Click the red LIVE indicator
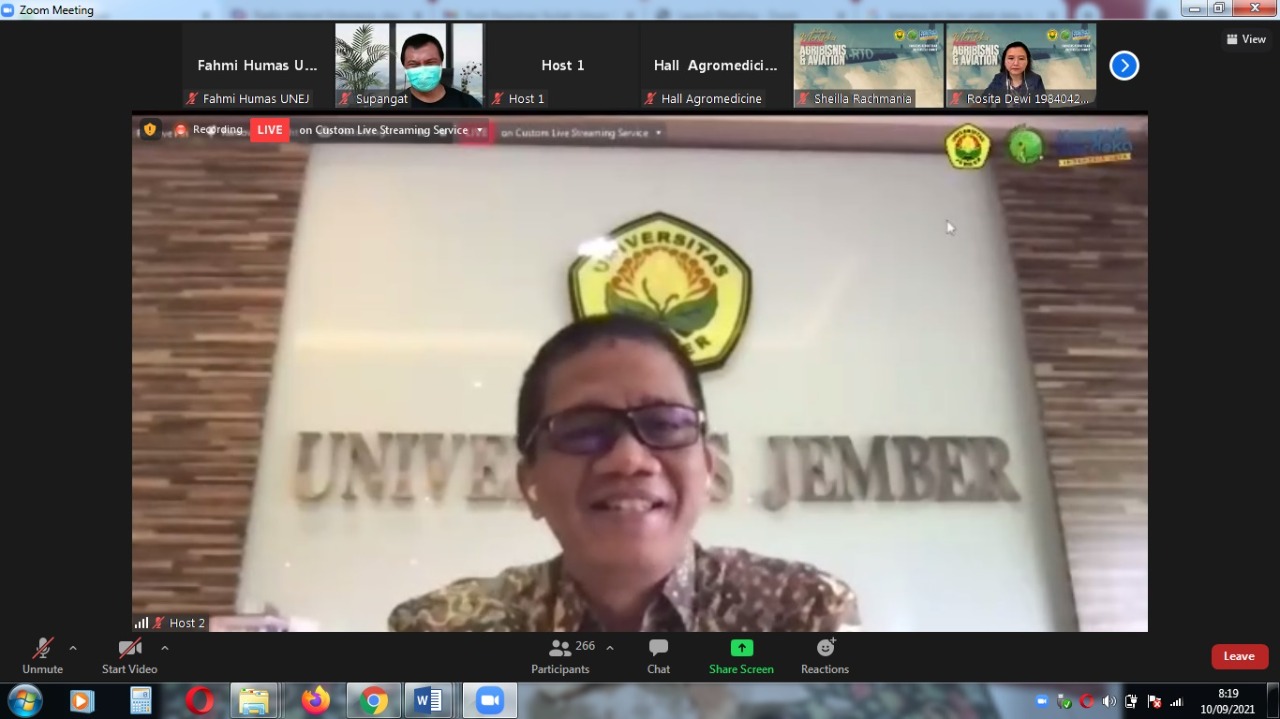 click(269, 130)
